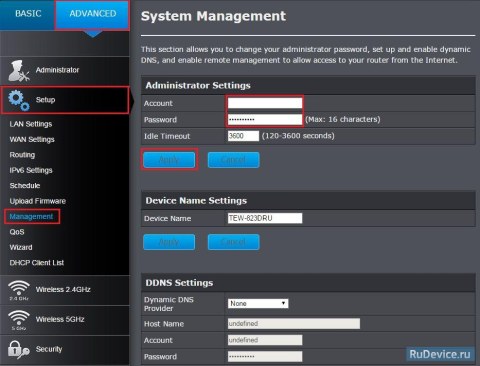Click the Host Name label

pyautogui.click(x=164, y=324)
